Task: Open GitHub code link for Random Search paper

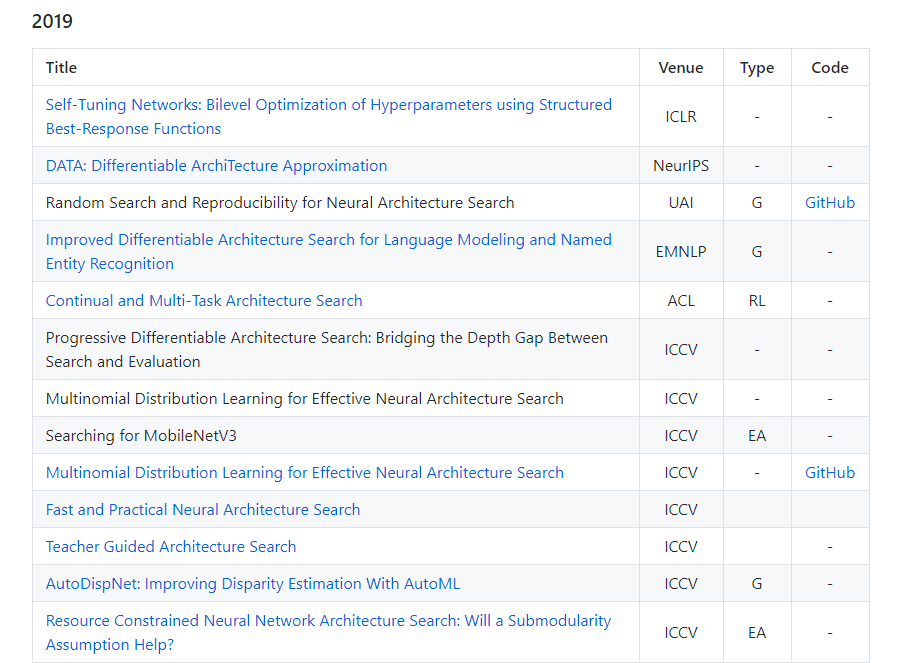Action: tap(830, 203)
